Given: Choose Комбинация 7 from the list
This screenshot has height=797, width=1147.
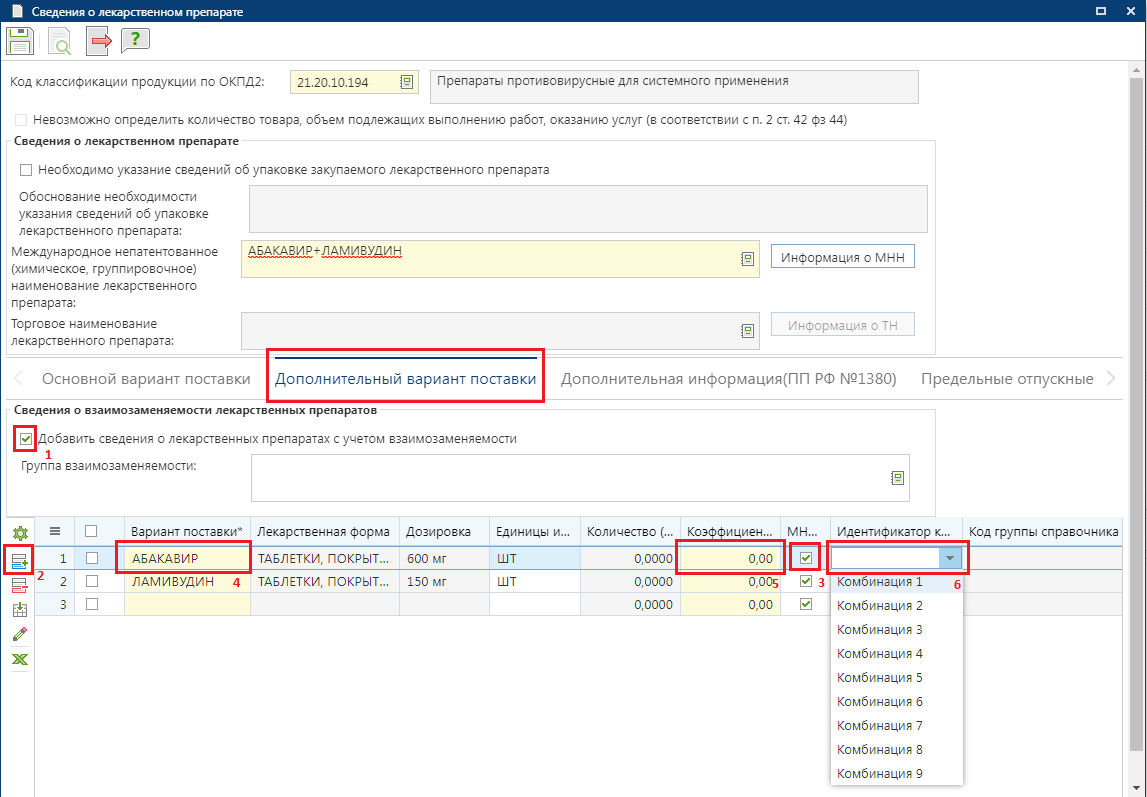Looking at the screenshot, I should coord(897,726).
